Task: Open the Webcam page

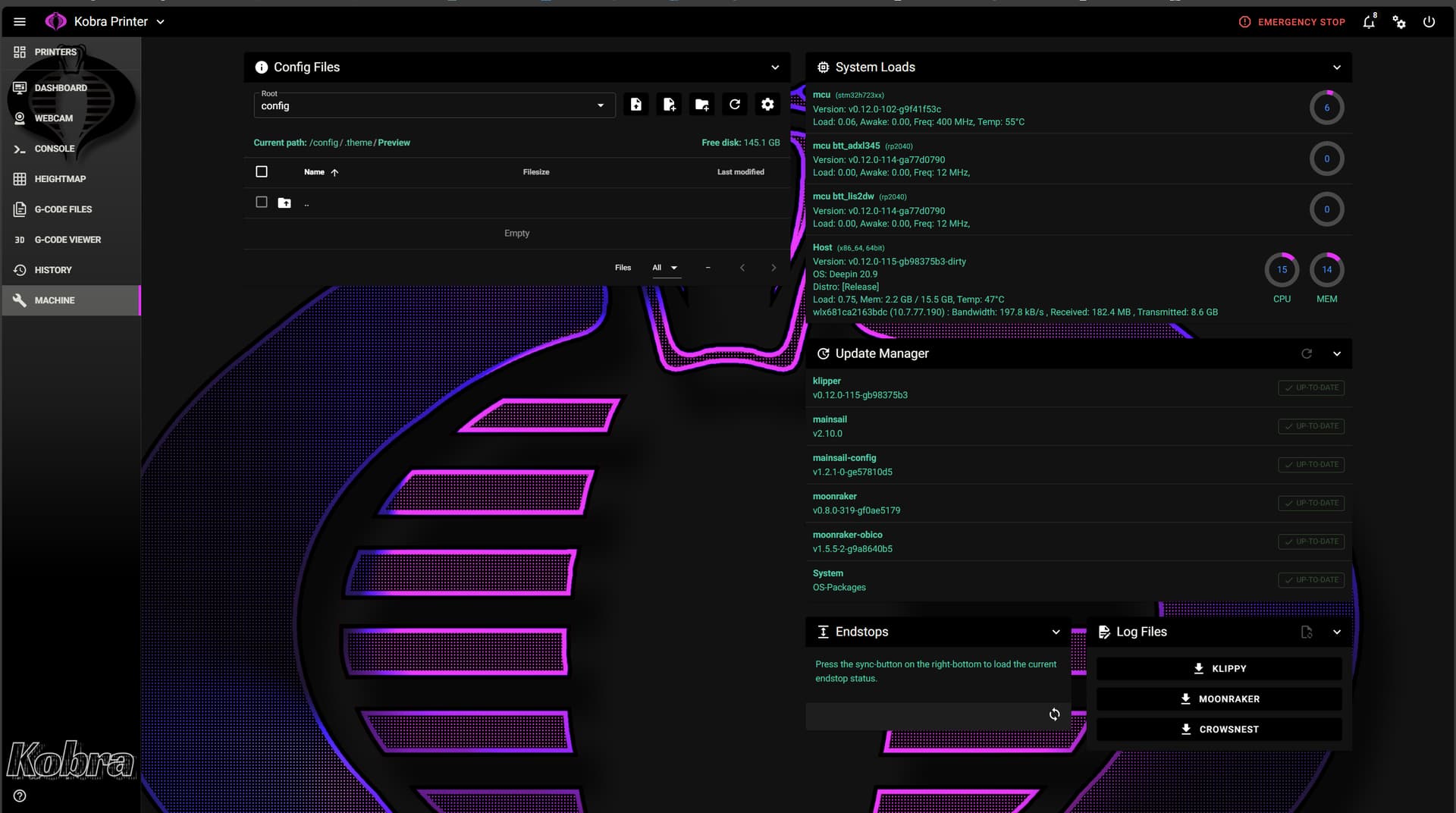Action: tap(71, 118)
